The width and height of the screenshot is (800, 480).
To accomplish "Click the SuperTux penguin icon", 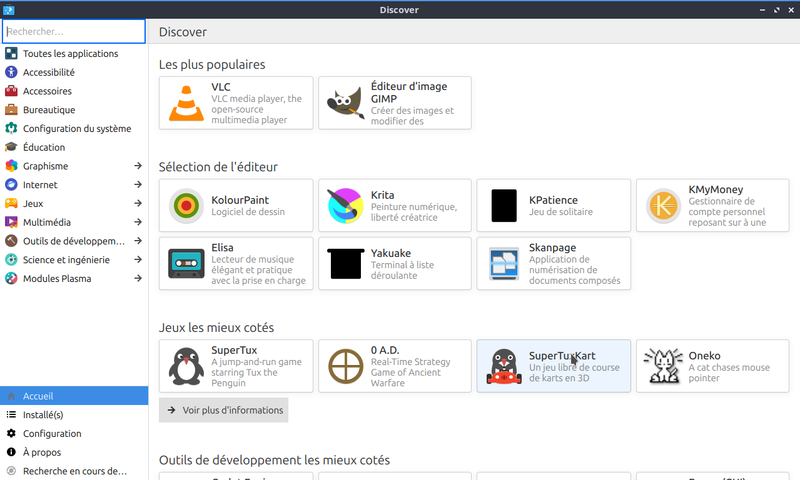I will [x=186, y=366].
